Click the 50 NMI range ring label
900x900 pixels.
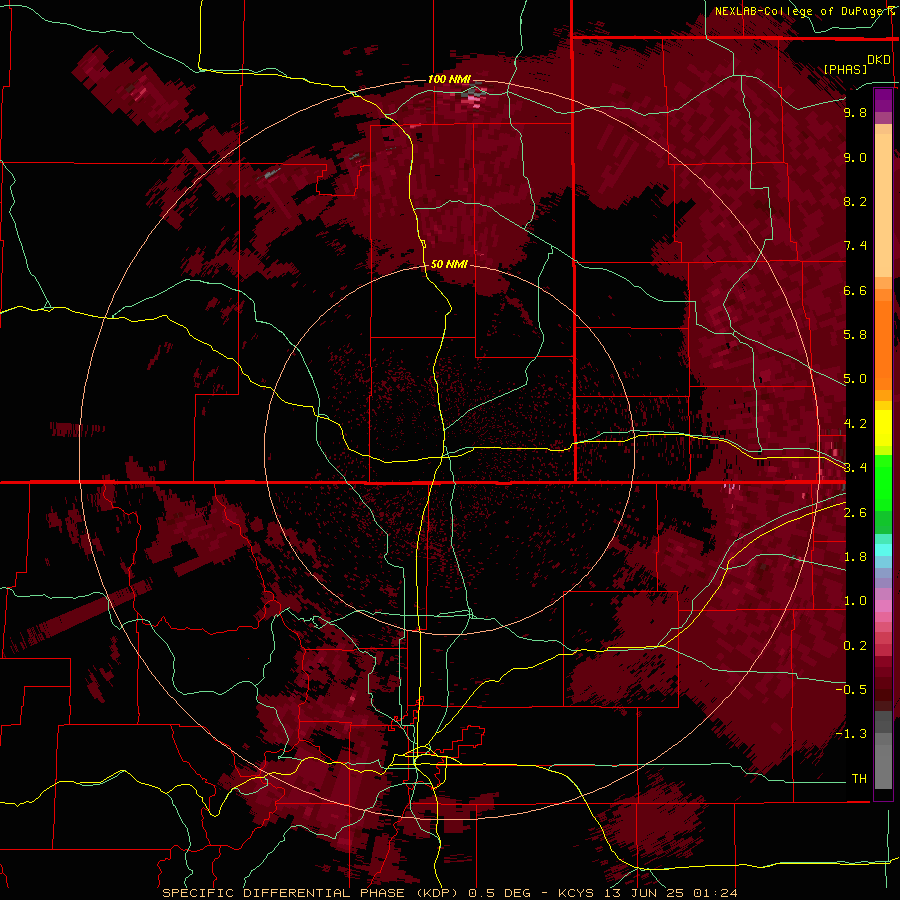click(x=449, y=264)
